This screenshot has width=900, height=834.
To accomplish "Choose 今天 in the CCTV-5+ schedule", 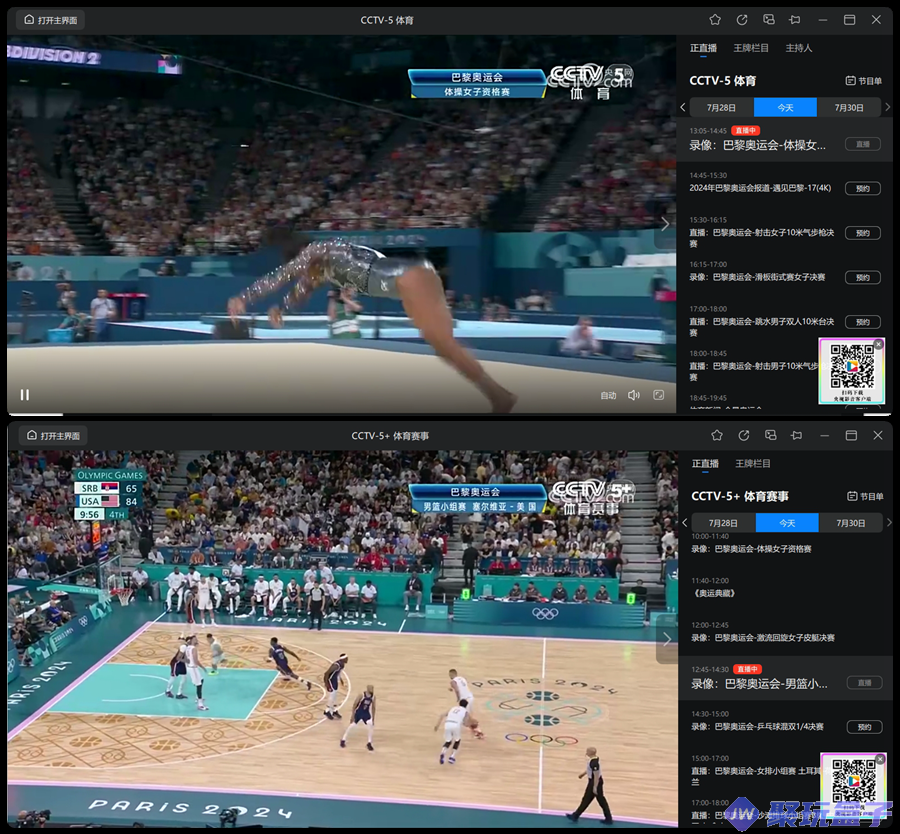I will tap(787, 523).
